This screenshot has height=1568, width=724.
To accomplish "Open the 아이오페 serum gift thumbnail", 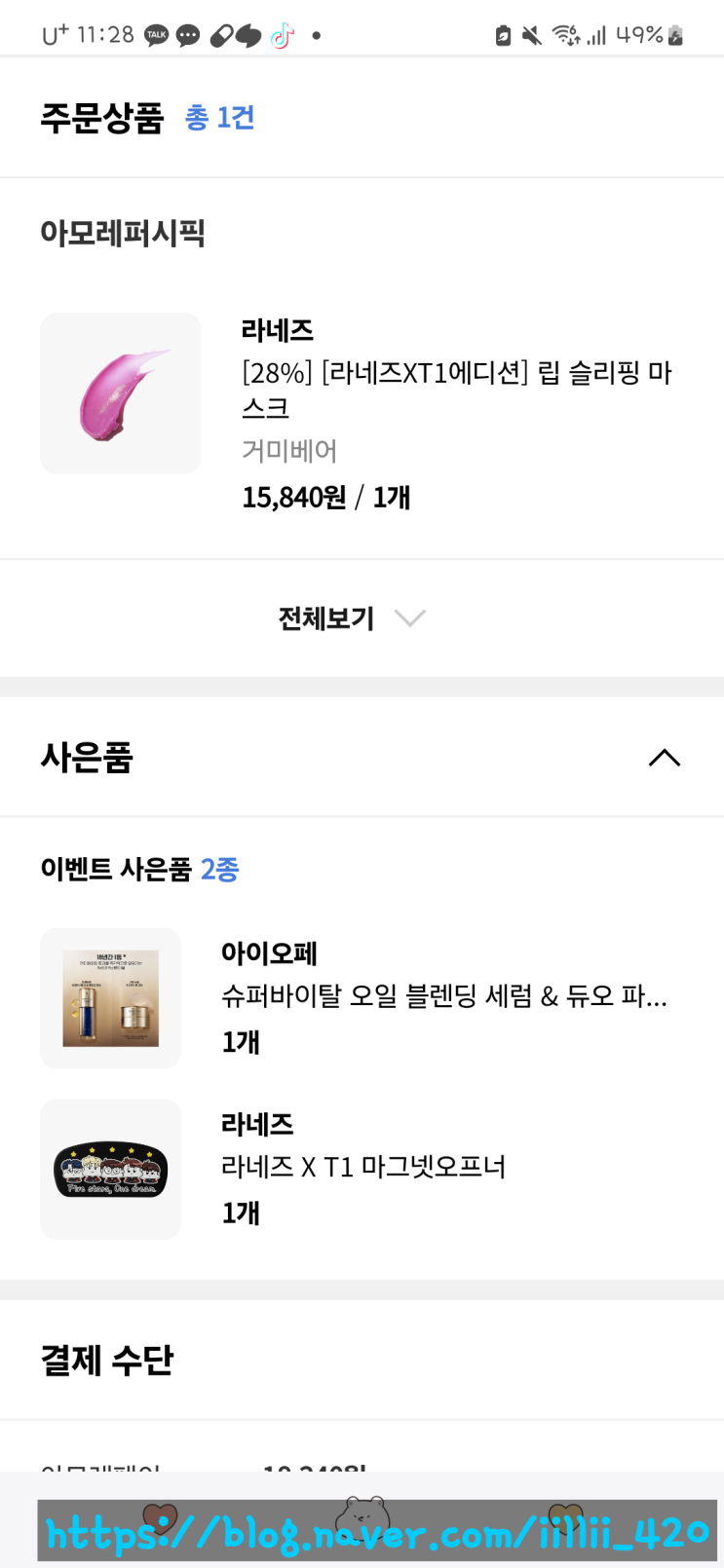I will pos(110,998).
